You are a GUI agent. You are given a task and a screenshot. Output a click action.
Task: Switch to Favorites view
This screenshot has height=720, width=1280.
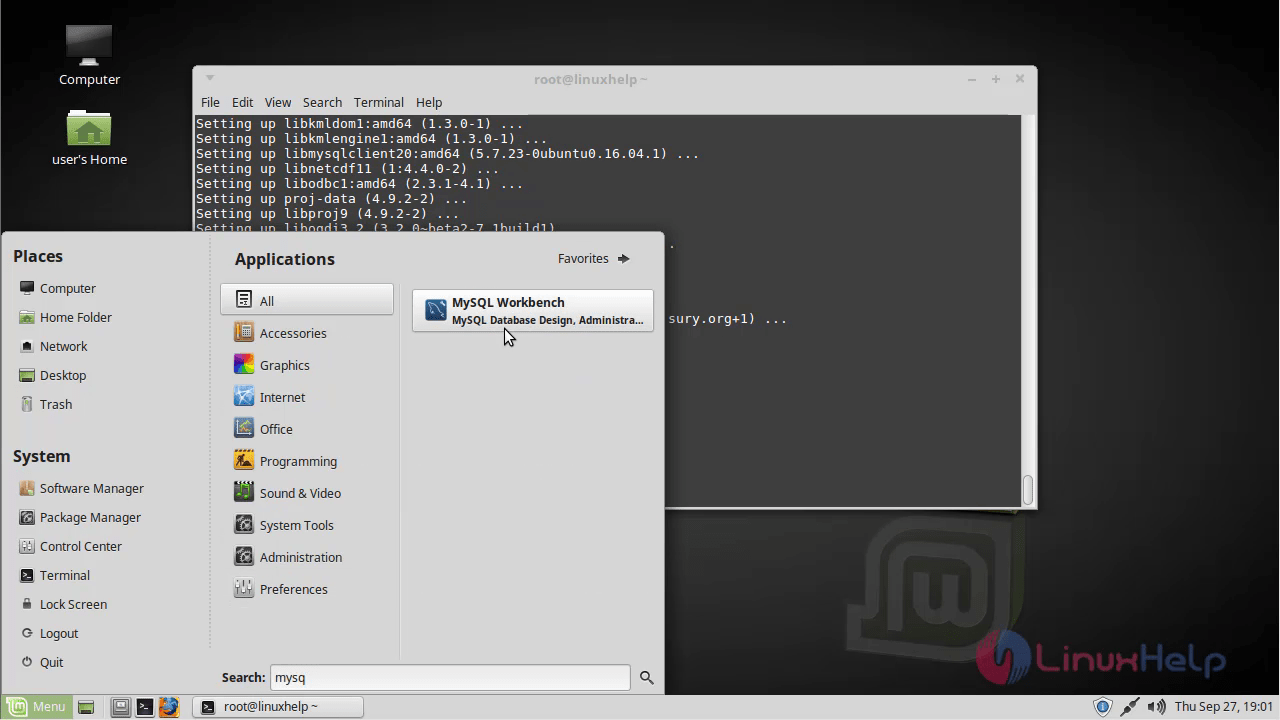pyautogui.click(x=594, y=258)
